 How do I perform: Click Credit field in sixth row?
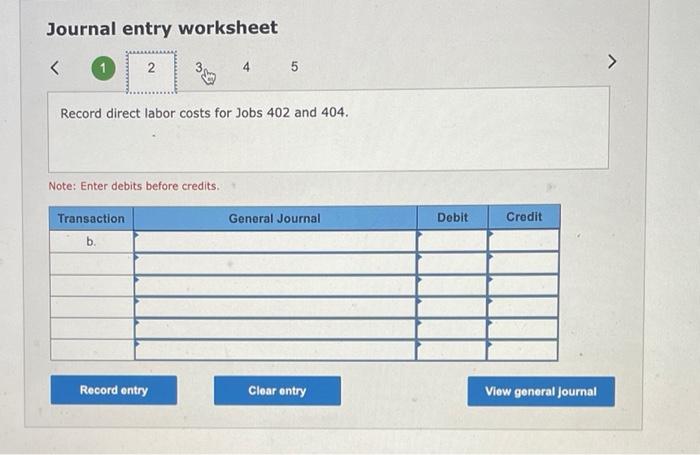click(x=523, y=350)
